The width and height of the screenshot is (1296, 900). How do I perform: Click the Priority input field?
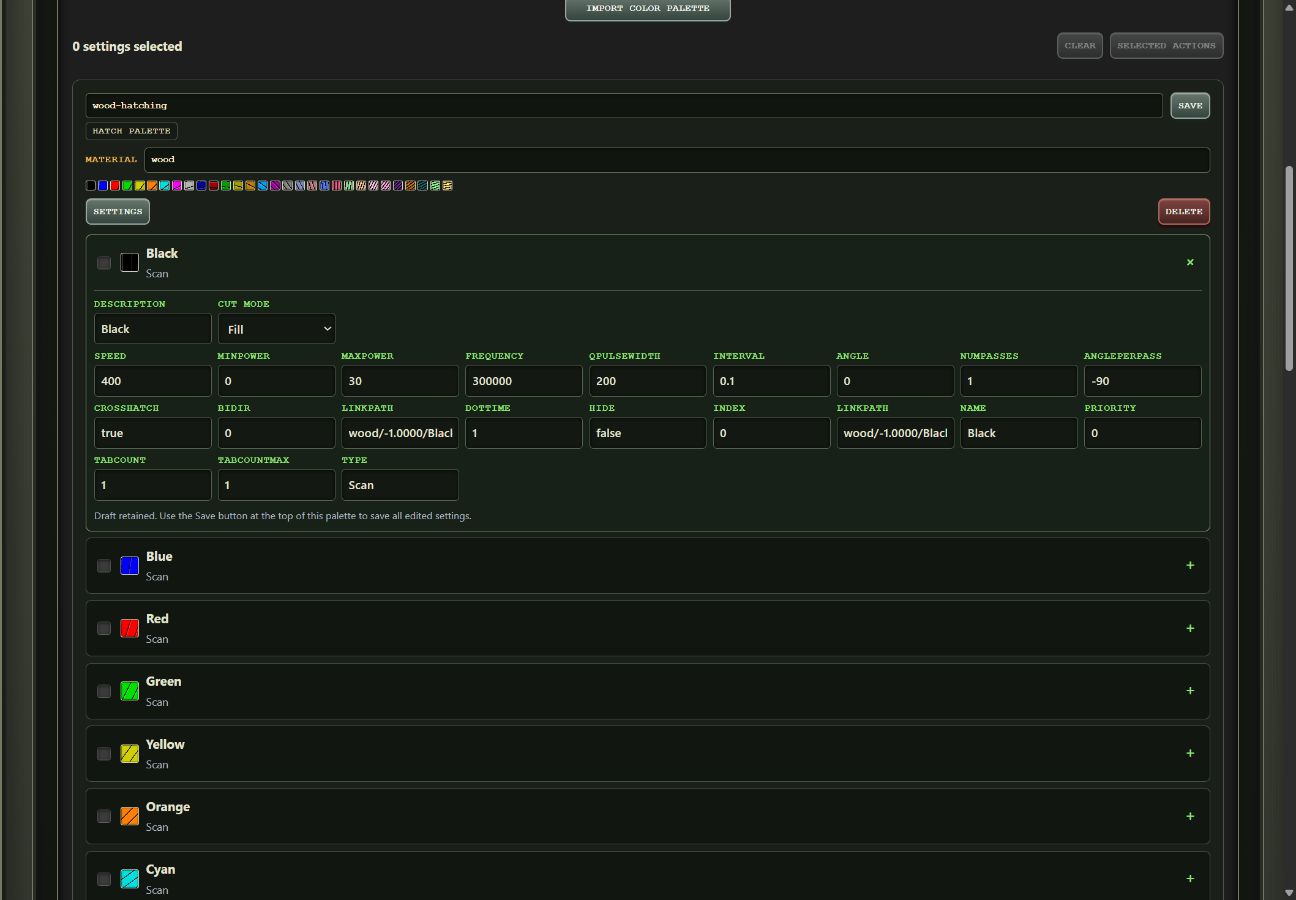1143,433
